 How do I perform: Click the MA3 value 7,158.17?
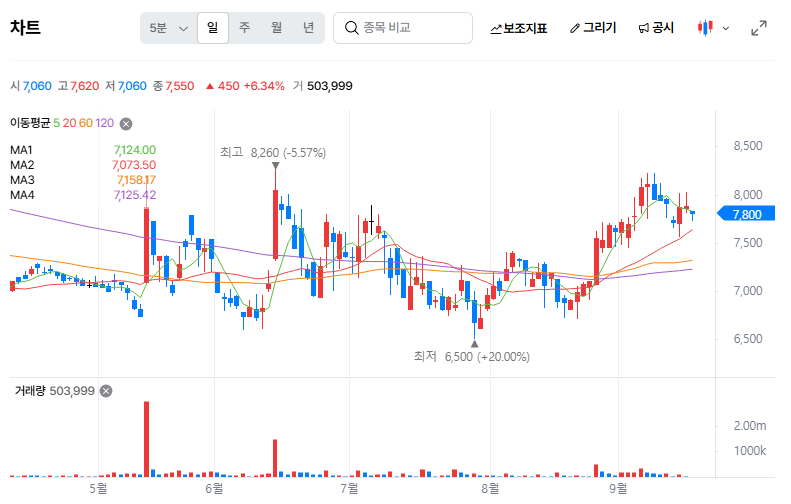tap(136, 180)
